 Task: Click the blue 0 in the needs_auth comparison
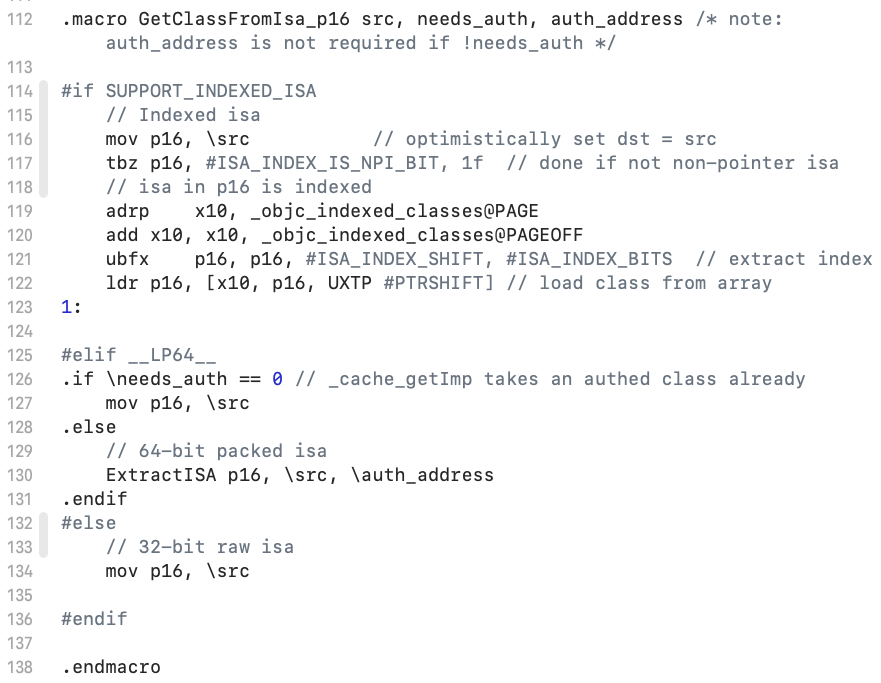tap(278, 379)
